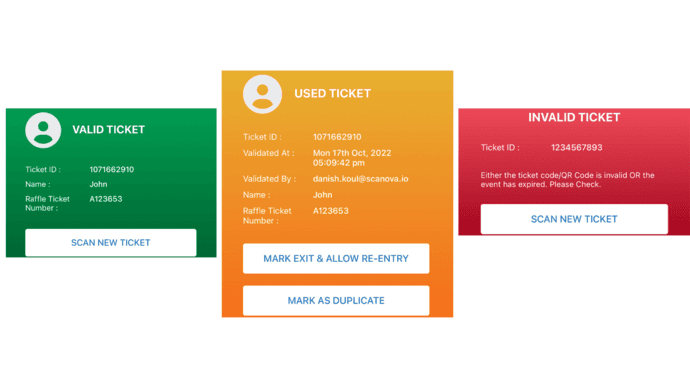Click the Validated At label

[268, 153]
